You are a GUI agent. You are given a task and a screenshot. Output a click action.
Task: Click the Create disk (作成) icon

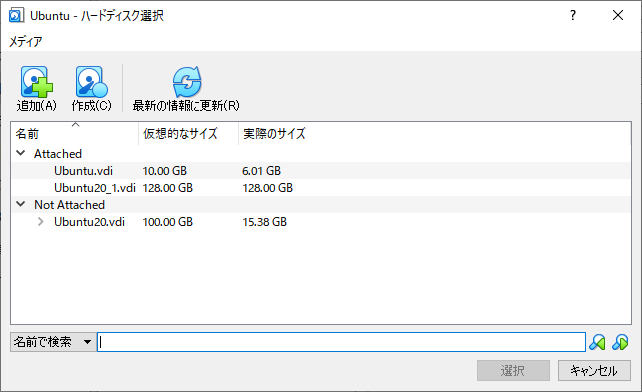click(x=91, y=82)
